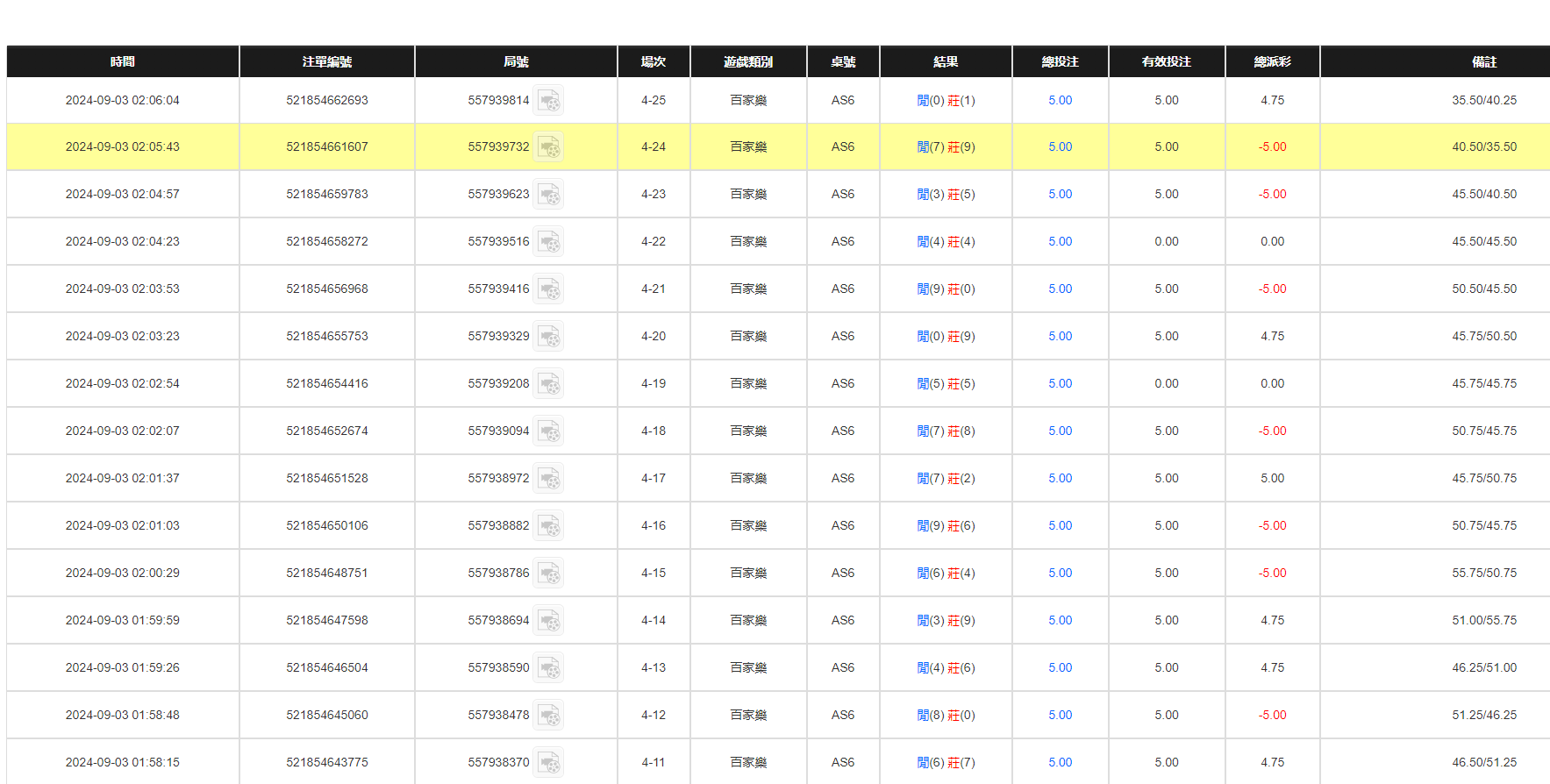Open replay icon for round 557939329
Screen dimensions: 1550x784
(x=549, y=337)
